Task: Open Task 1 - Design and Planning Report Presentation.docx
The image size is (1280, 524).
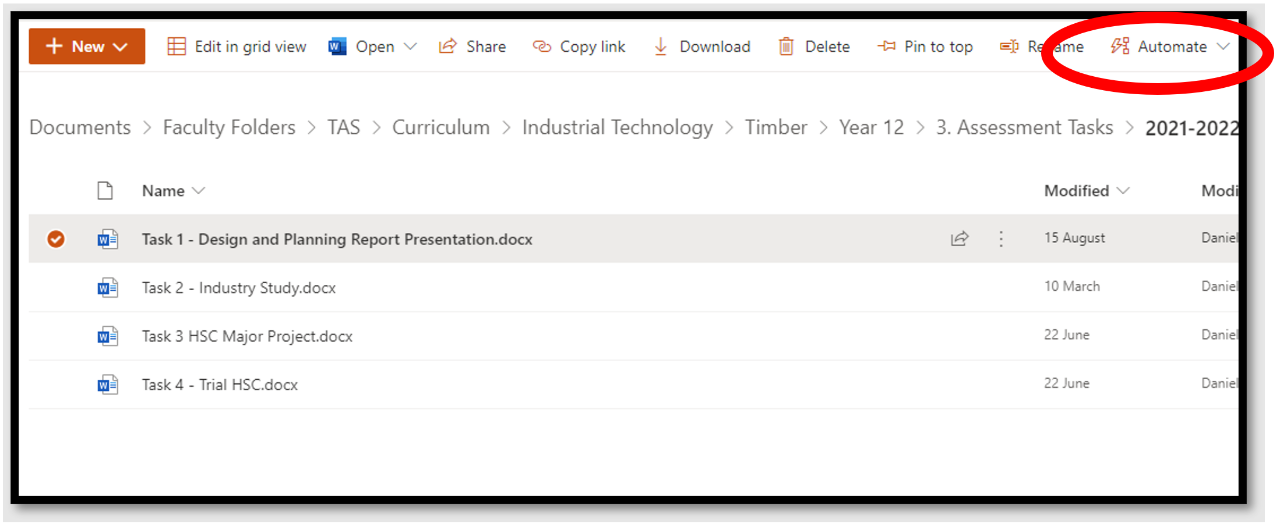Action: [337, 239]
